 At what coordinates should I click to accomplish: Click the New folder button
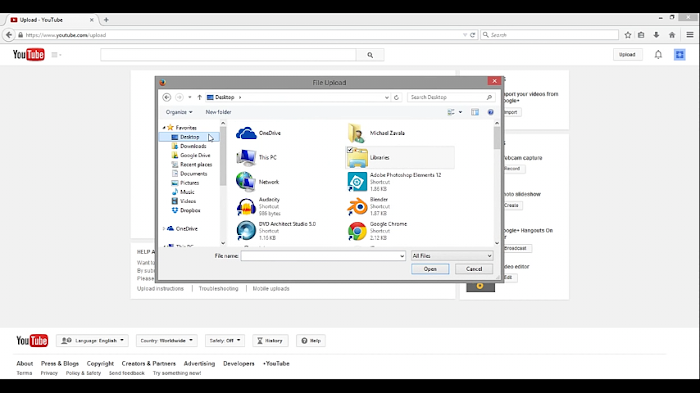click(218, 112)
